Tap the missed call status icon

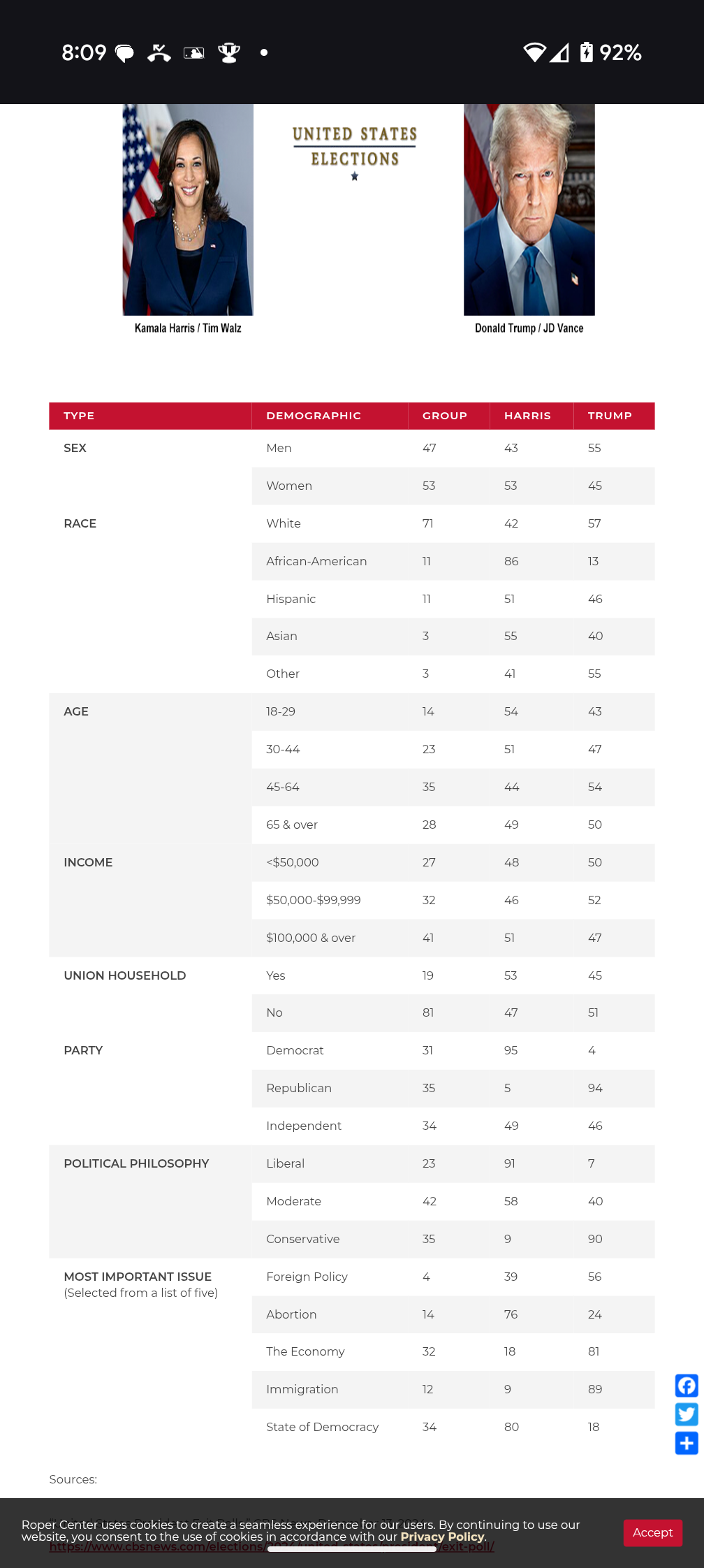[x=159, y=53]
